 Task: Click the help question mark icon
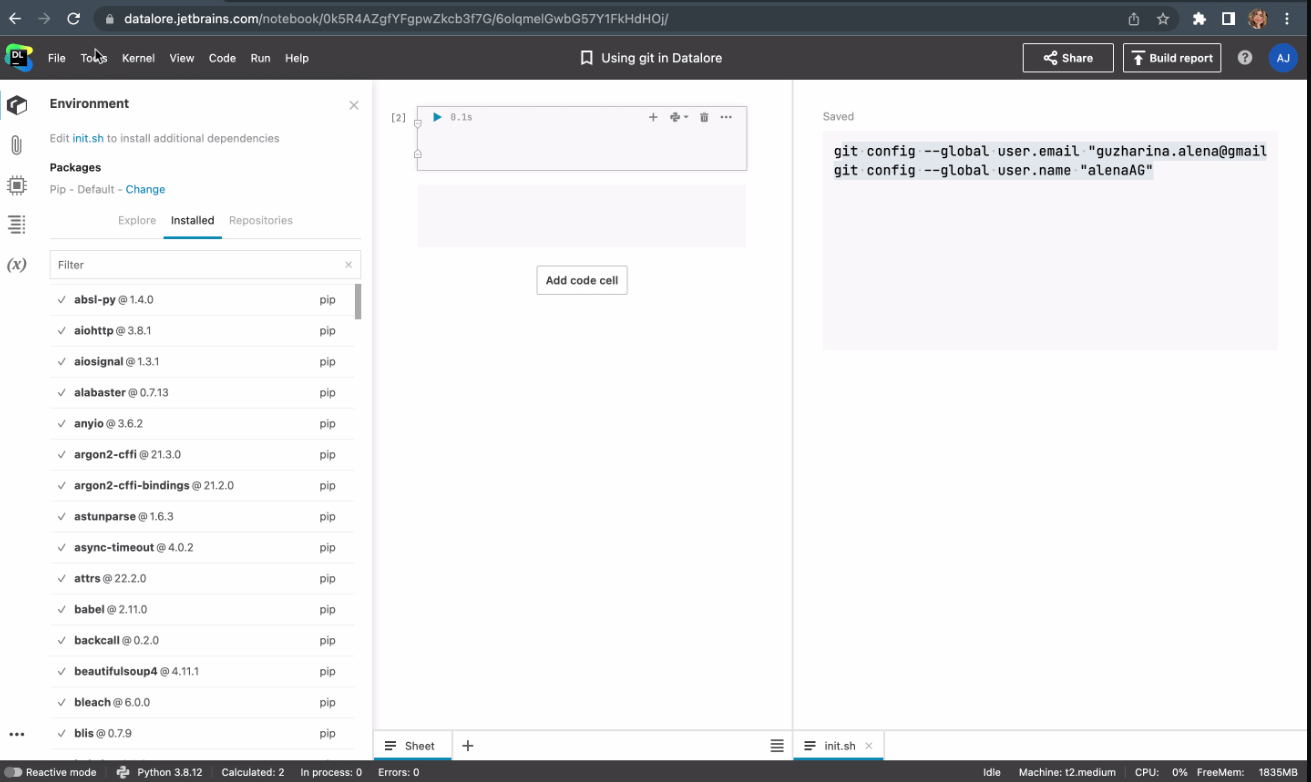(x=1245, y=58)
